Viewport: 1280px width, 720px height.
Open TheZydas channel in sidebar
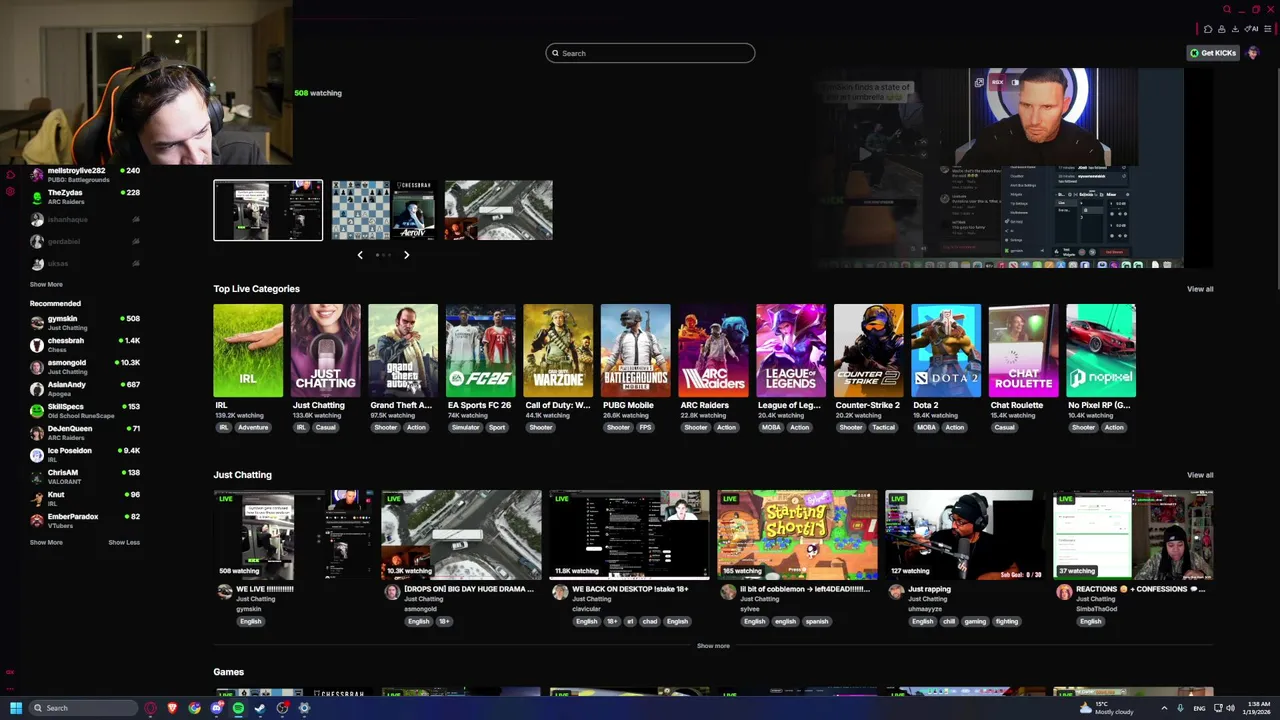point(85,197)
